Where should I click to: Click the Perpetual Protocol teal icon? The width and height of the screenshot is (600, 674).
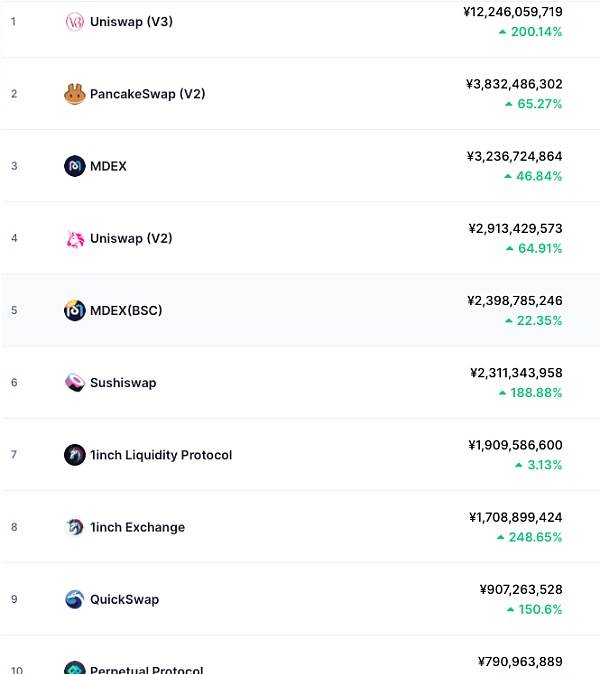(x=74, y=668)
